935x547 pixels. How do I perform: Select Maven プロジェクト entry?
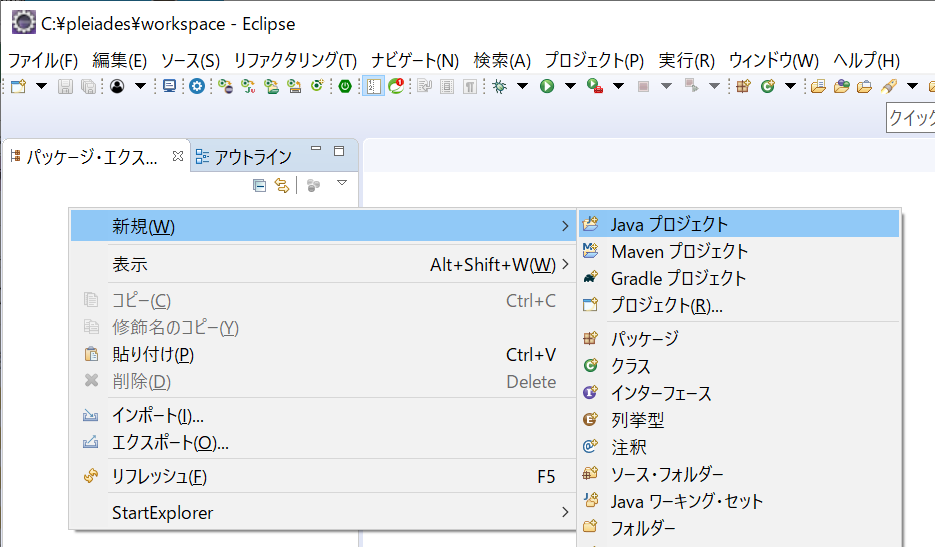coord(739,251)
